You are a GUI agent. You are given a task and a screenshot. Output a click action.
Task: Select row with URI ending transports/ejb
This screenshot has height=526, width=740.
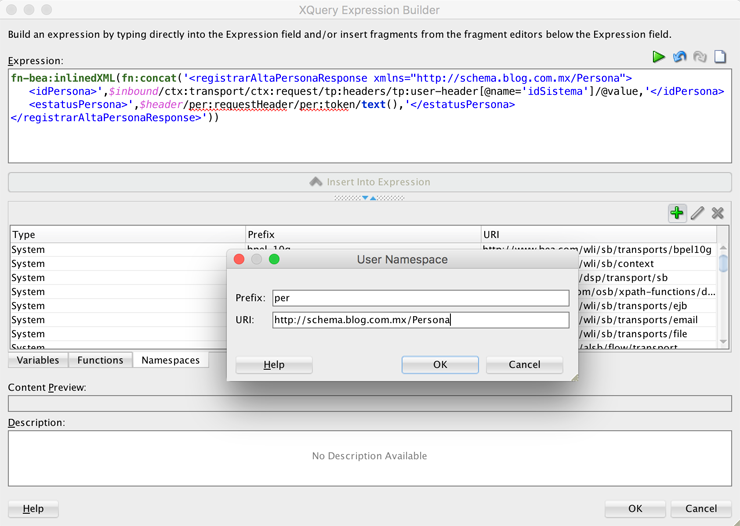pyautogui.click(x=363, y=306)
